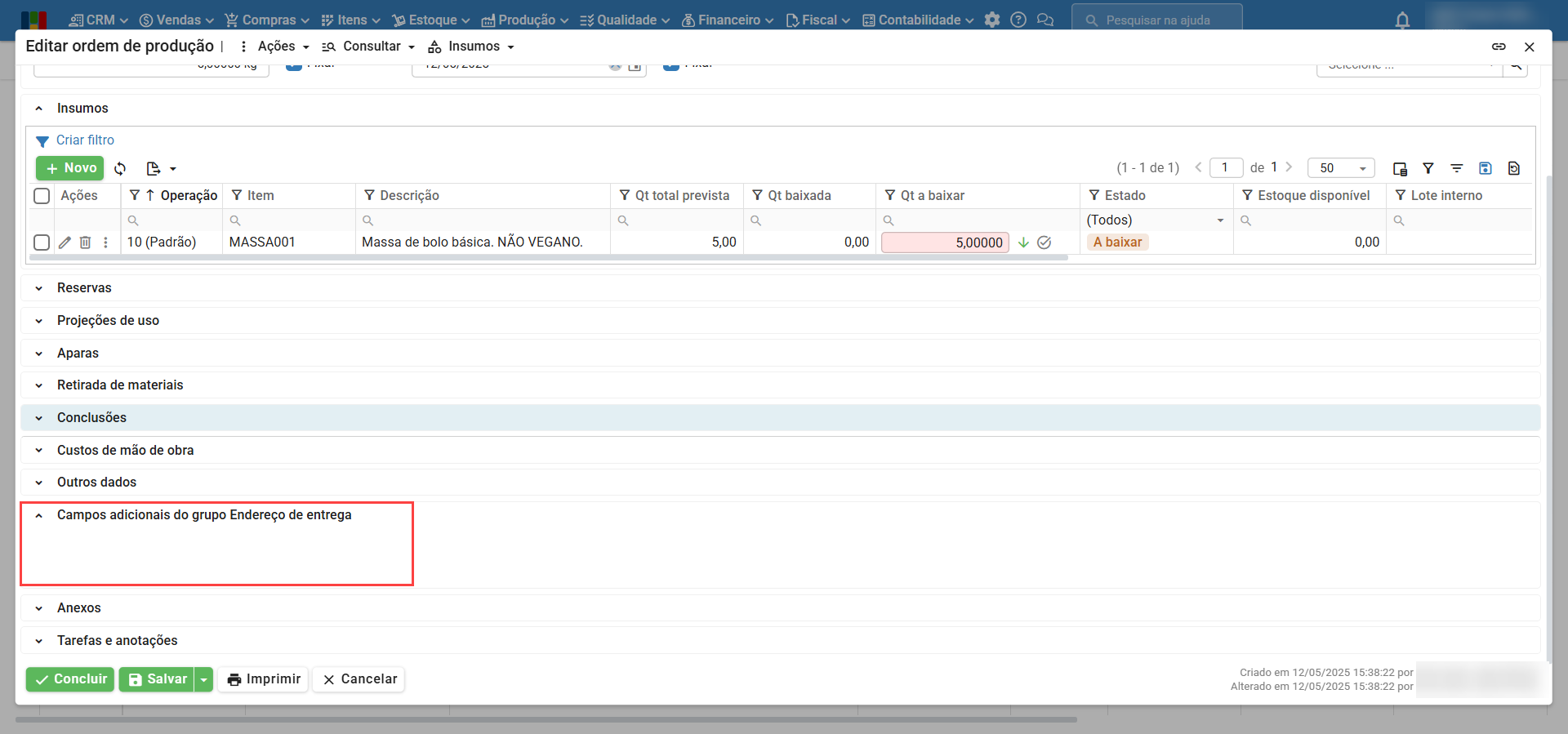This screenshot has width=1568, height=734.
Task: Filter the Qt baixada column
Action: [x=757, y=195]
